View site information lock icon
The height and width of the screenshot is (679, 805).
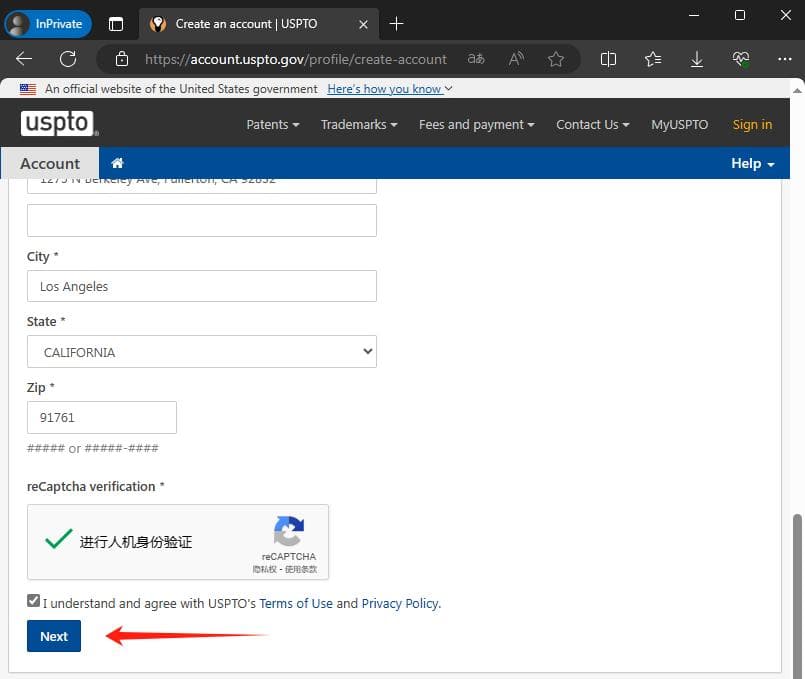(x=122, y=59)
